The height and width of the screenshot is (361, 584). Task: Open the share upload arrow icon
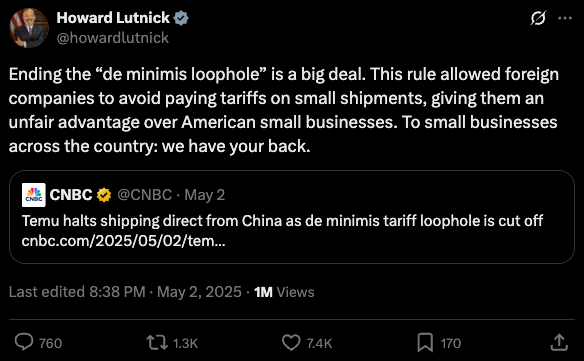pos(559,342)
